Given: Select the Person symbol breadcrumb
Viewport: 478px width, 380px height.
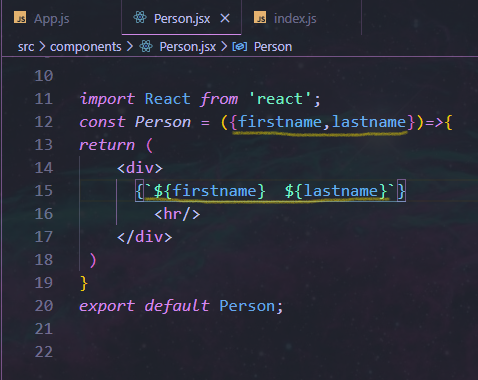Looking at the screenshot, I should click(273, 47).
